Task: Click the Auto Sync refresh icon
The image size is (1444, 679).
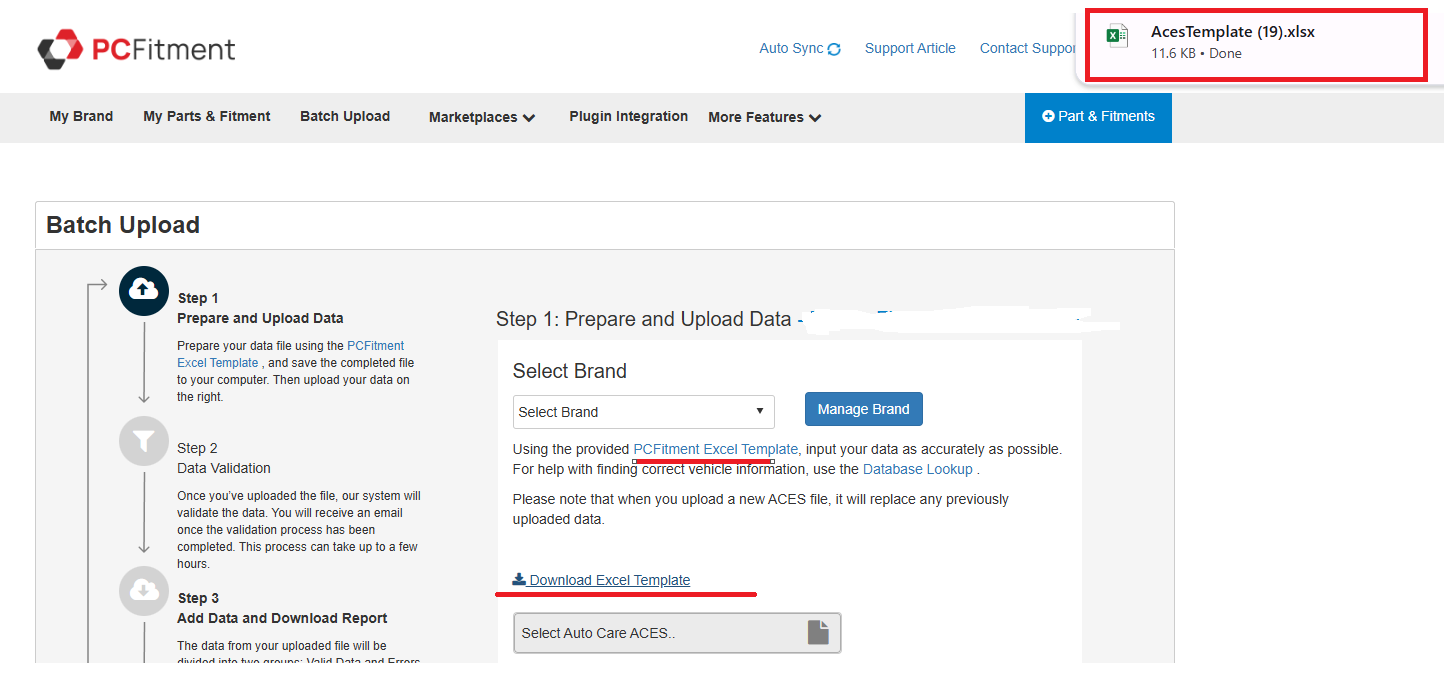Action: coord(834,49)
